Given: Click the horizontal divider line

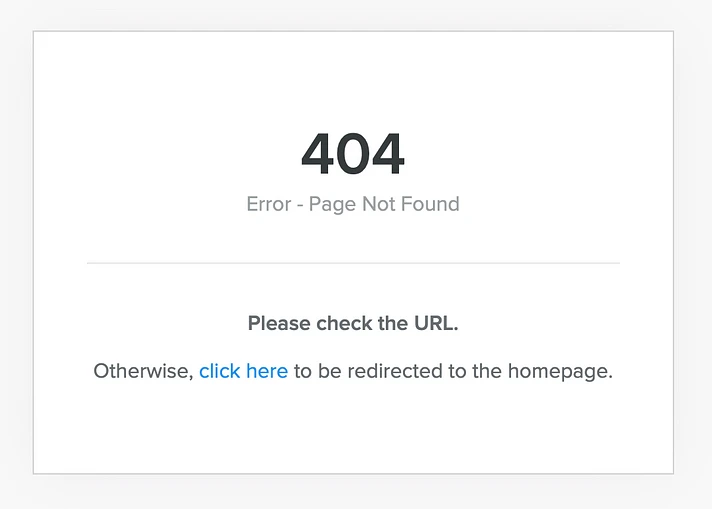Looking at the screenshot, I should [x=353, y=263].
